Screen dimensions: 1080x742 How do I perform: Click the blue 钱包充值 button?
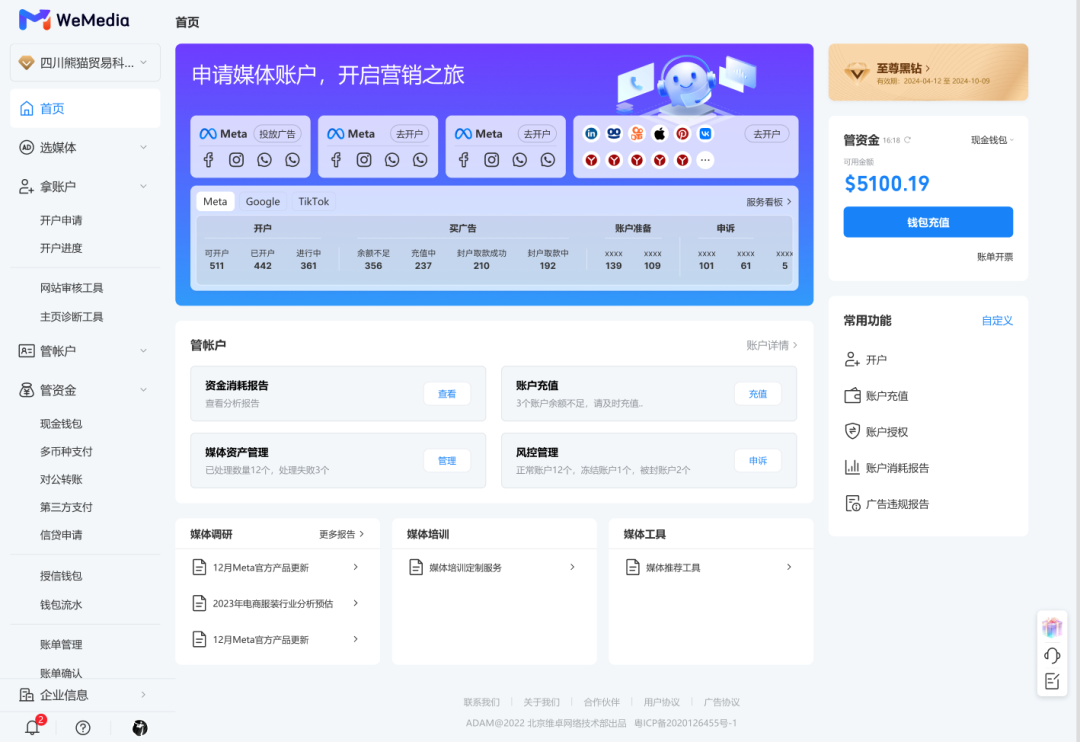(x=928, y=222)
